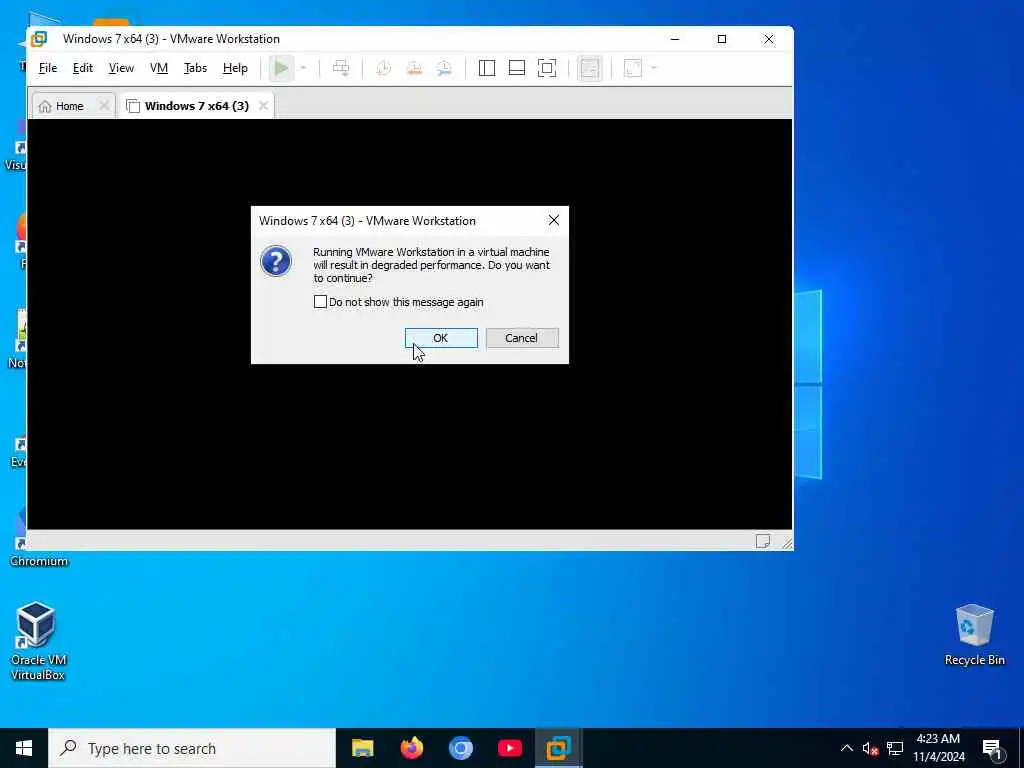This screenshot has width=1024, height=768.
Task: Open the VM menu
Action: point(159,68)
